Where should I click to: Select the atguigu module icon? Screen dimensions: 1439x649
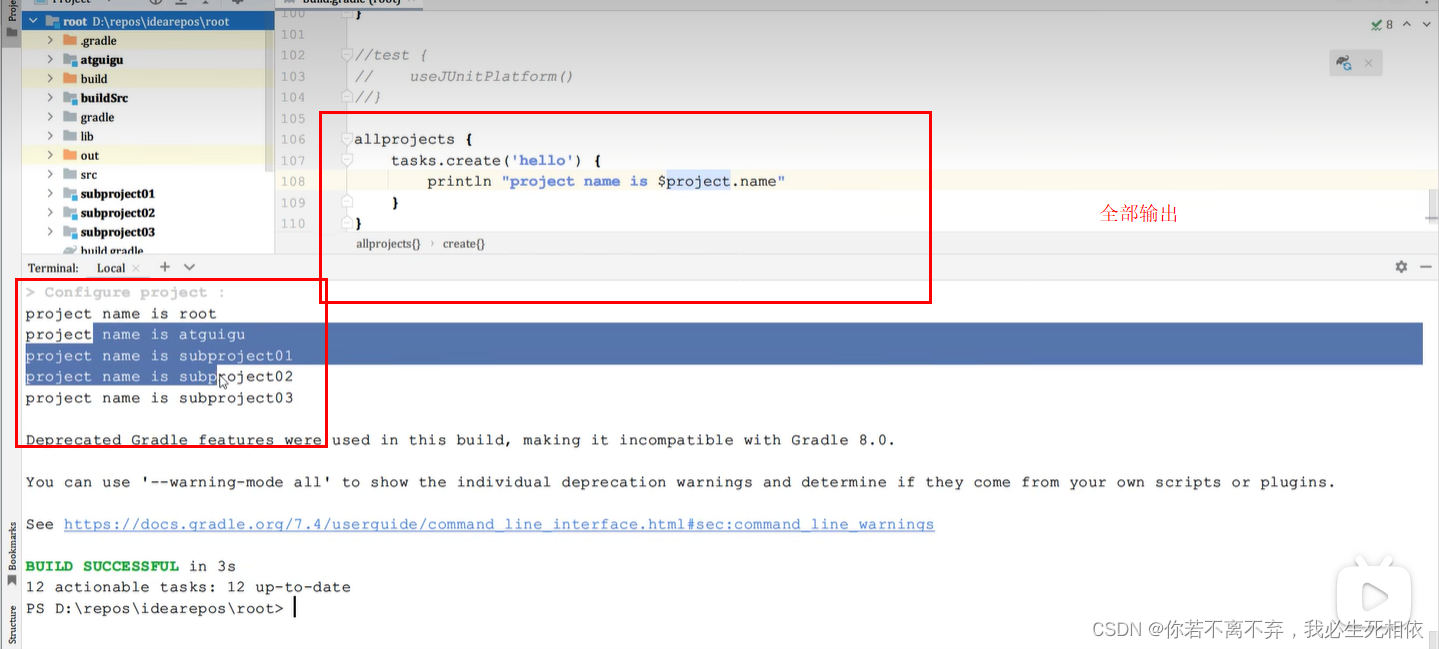70,60
